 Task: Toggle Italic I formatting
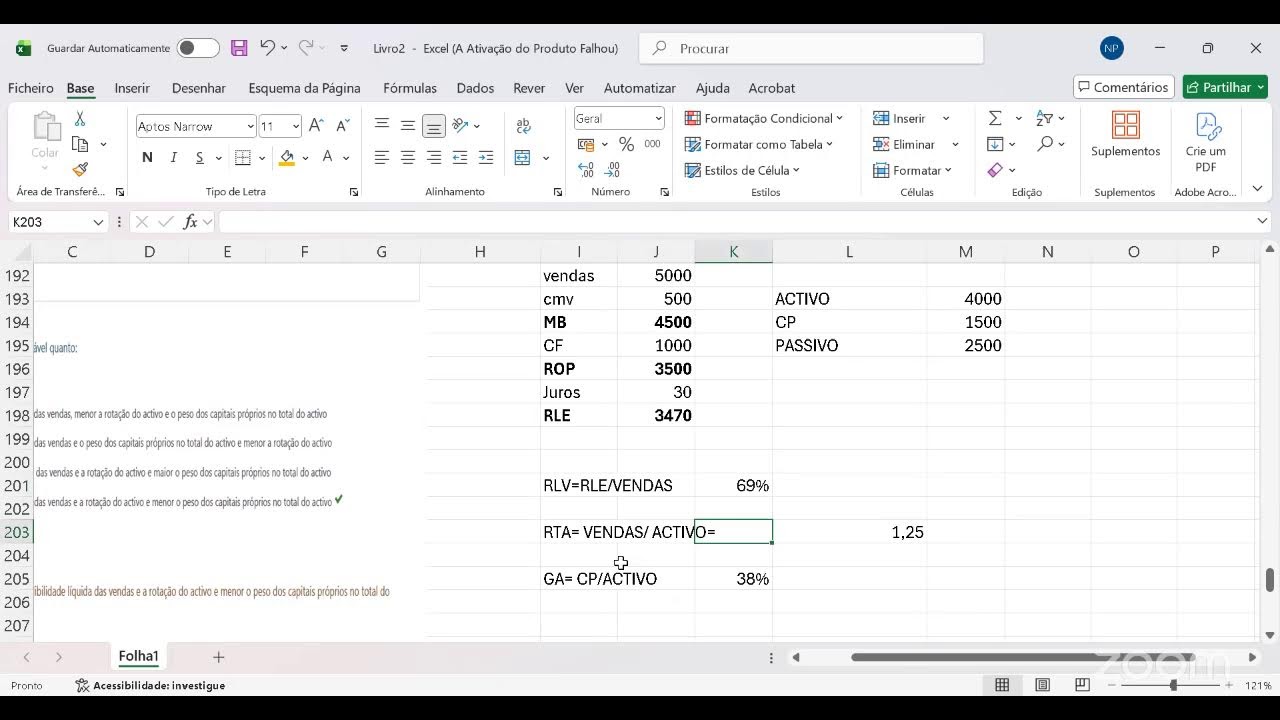click(x=174, y=158)
